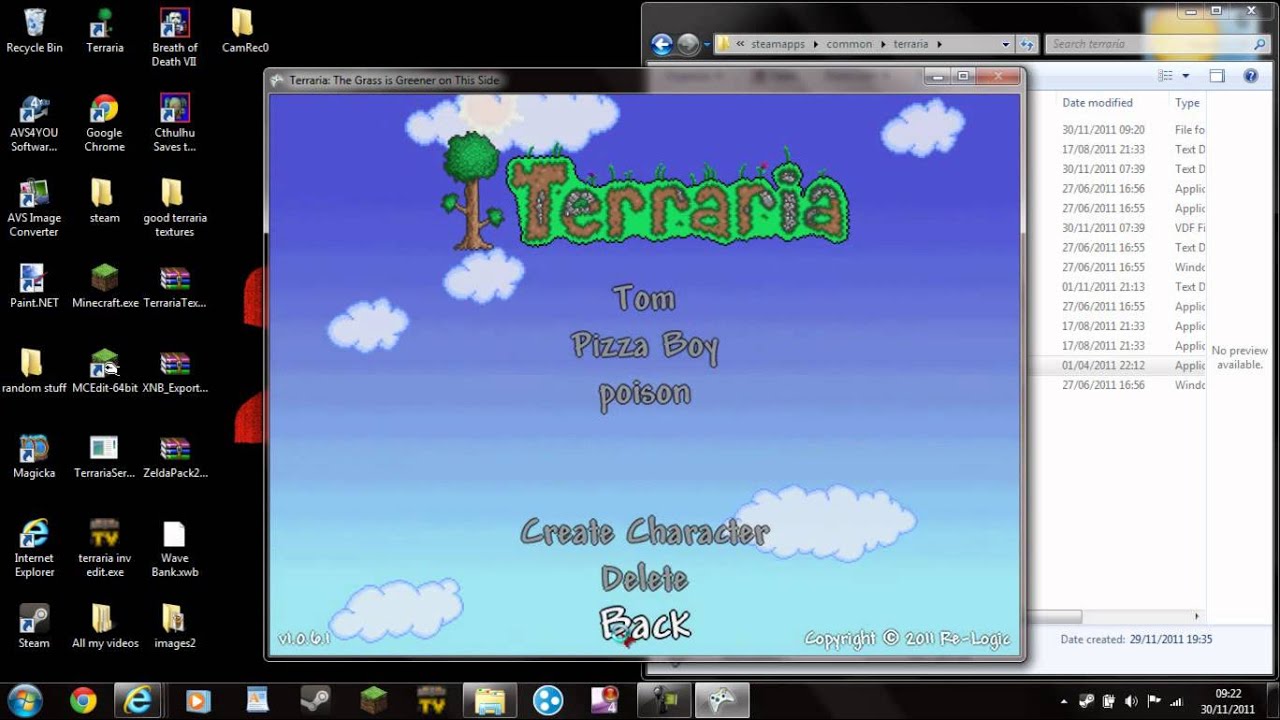Select the Minecraft.exe desktop icon
The width and height of the screenshot is (1280, 720).
[104, 286]
